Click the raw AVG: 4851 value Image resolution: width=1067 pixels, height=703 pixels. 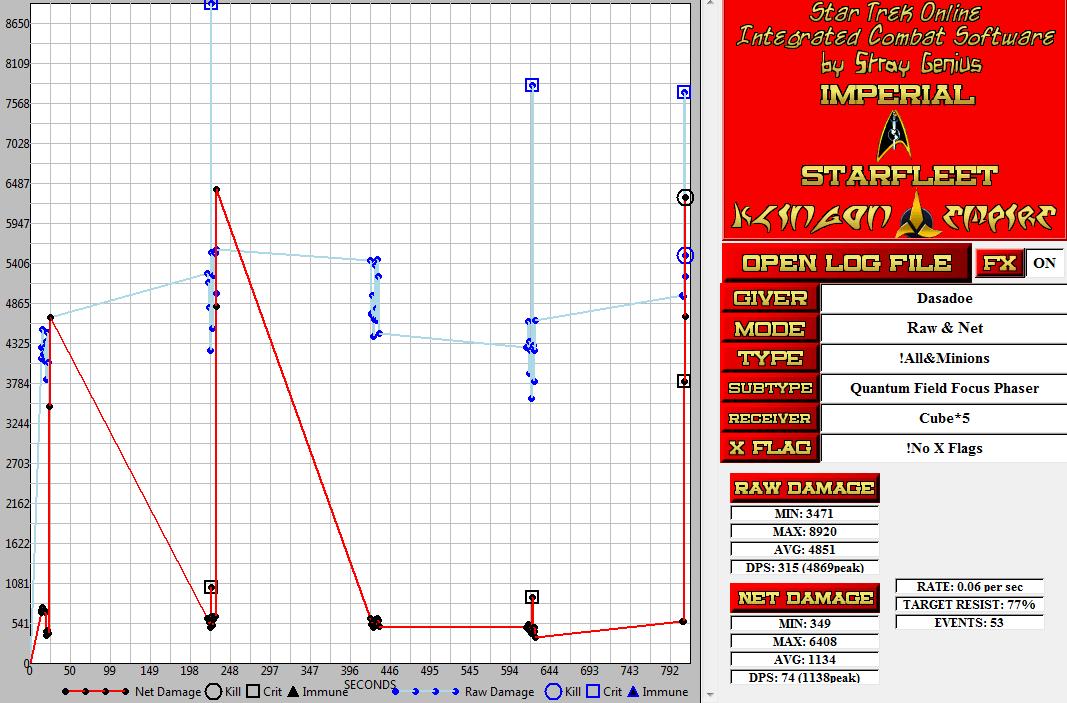(x=804, y=549)
